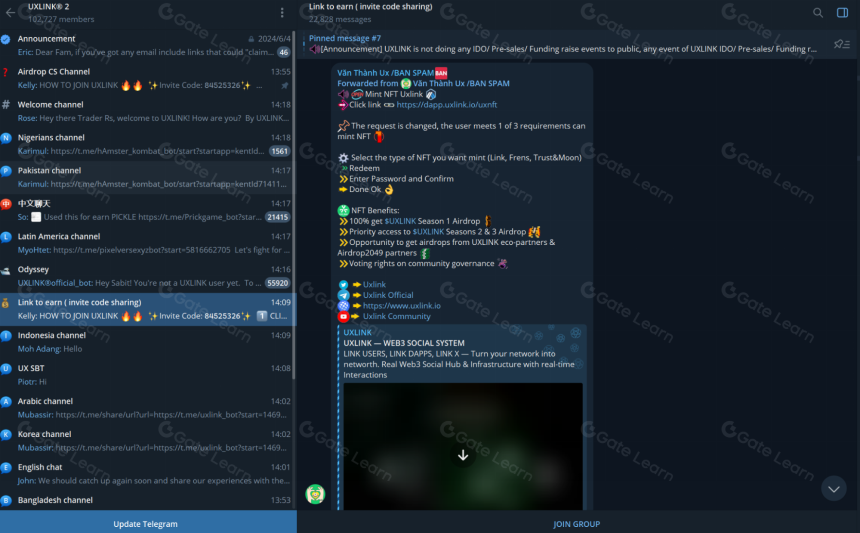This screenshot has width=860, height=533.
Task: Click the pin icon on Airdrop CS Channel
Action: tap(285, 86)
